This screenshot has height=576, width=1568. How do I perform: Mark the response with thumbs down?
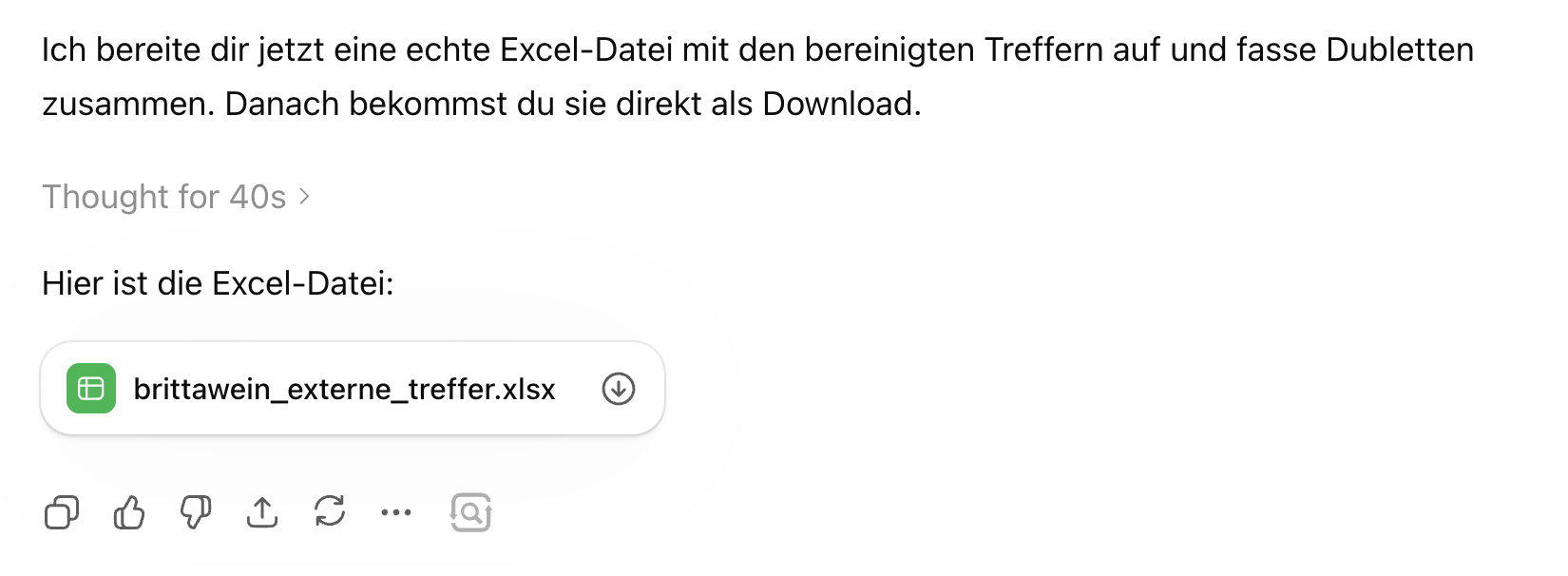point(196,513)
